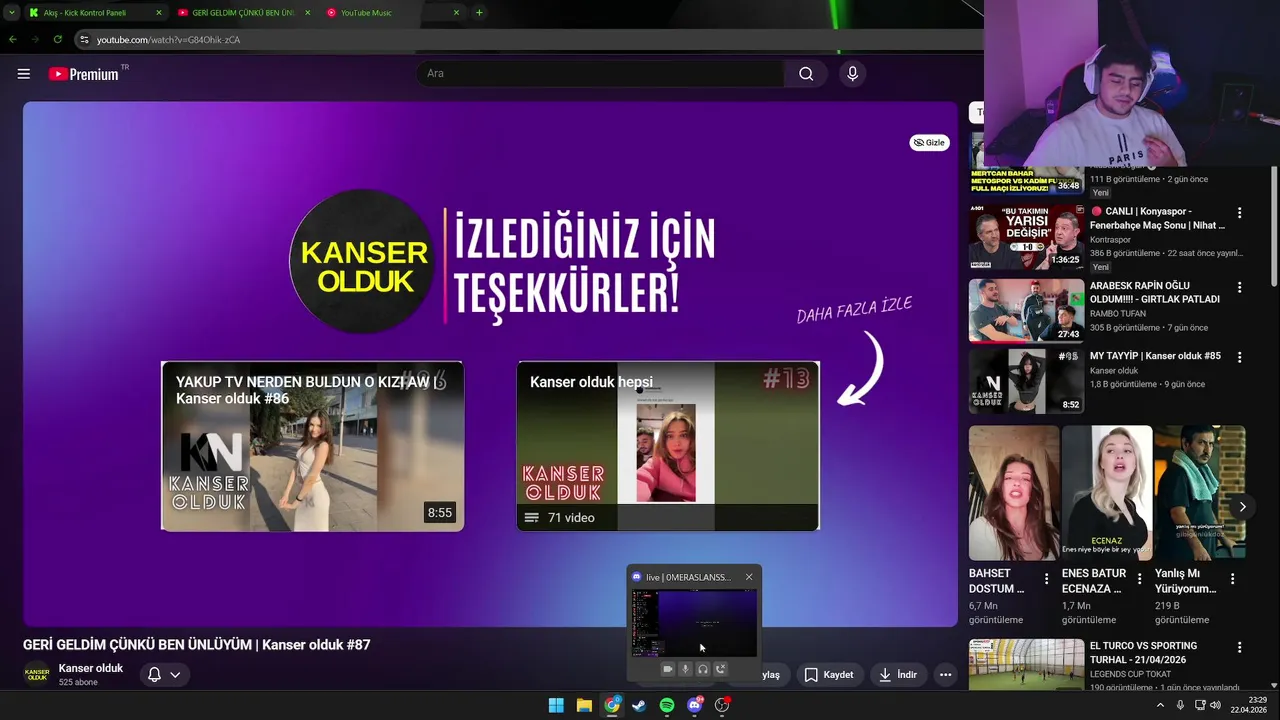Click the system tray microphone icon
This screenshot has height=720, width=1280.
coord(1181,705)
